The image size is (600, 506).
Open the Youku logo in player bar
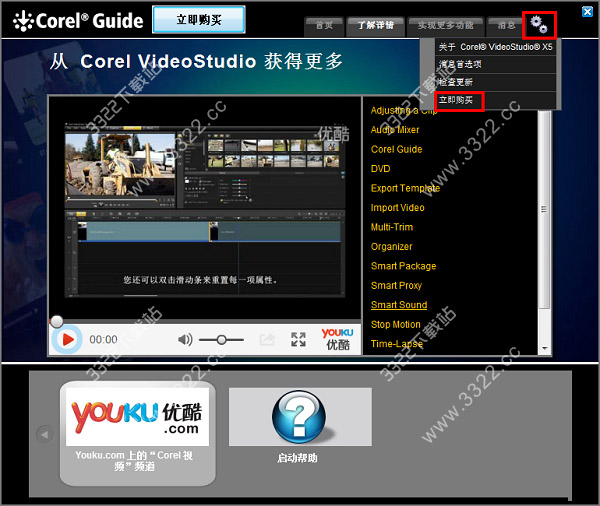(x=337, y=339)
